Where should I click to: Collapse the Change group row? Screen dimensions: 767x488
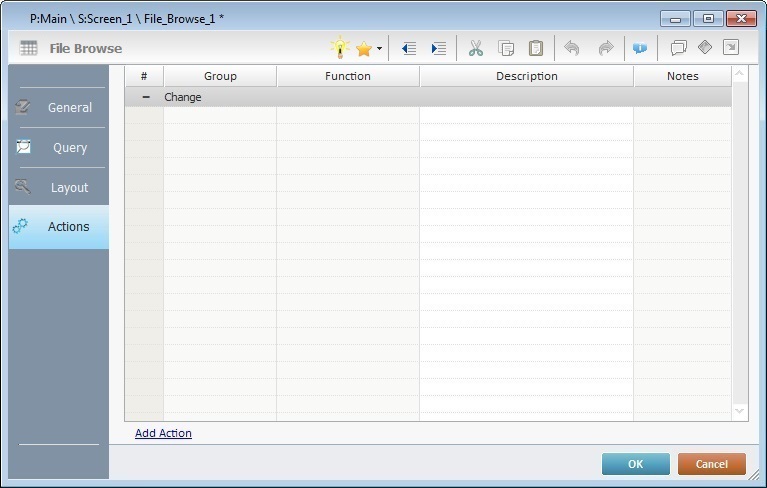click(145, 97)
